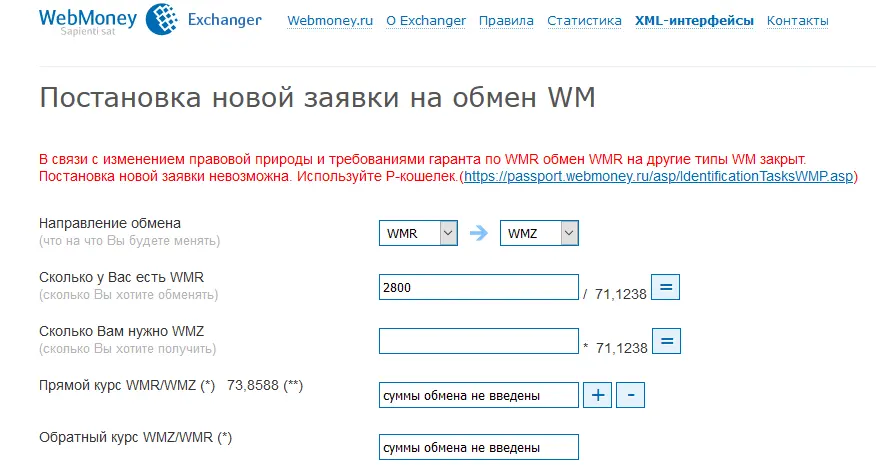Open the Статистика section
Screen dimensions: 876x470
point(584,21)
